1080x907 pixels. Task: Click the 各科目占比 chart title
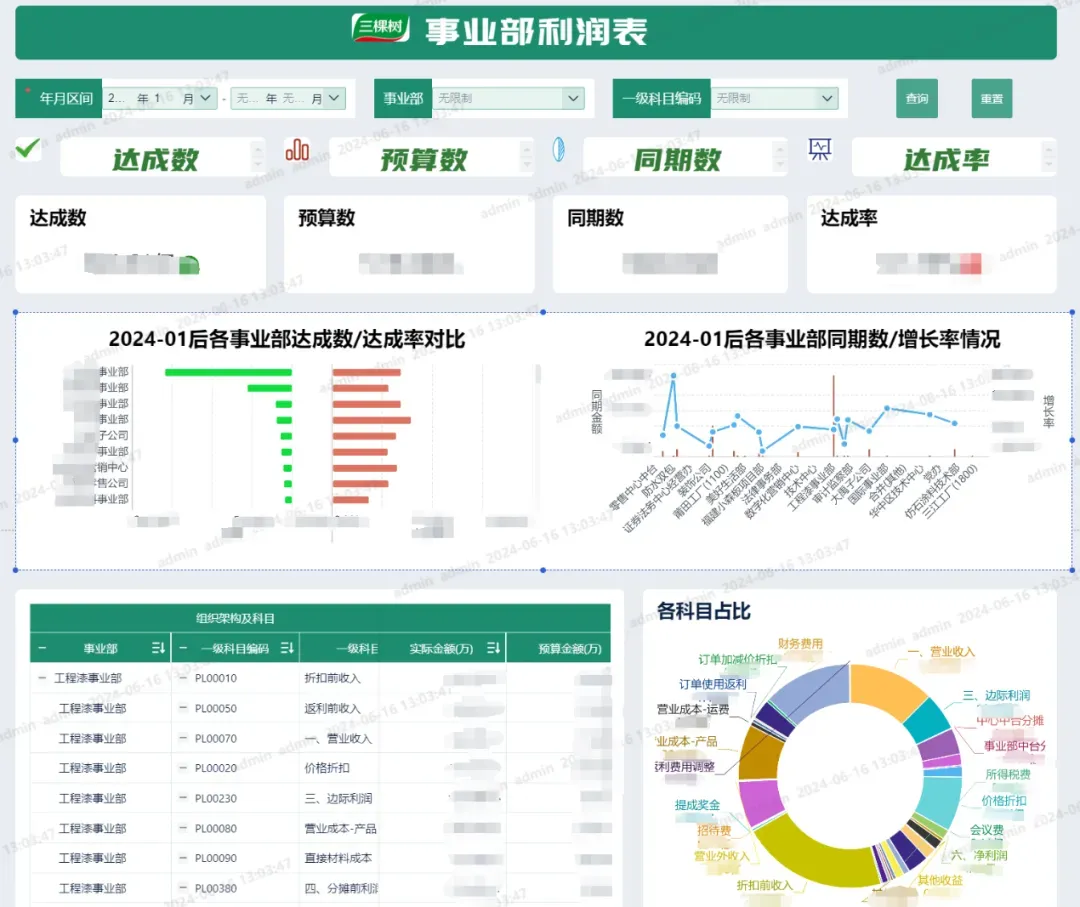pos(703,611)
